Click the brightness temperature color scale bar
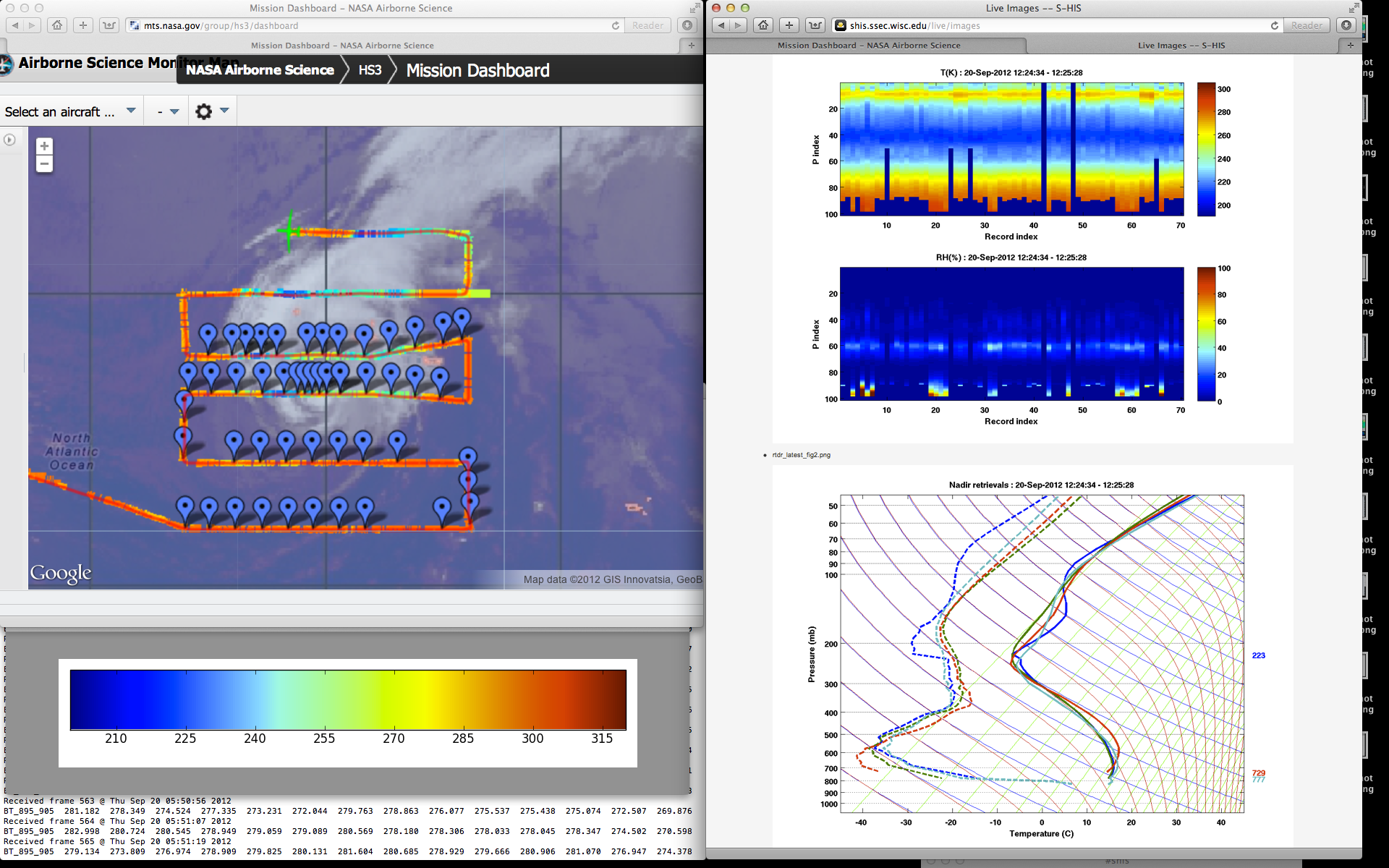 pos(348,699)
